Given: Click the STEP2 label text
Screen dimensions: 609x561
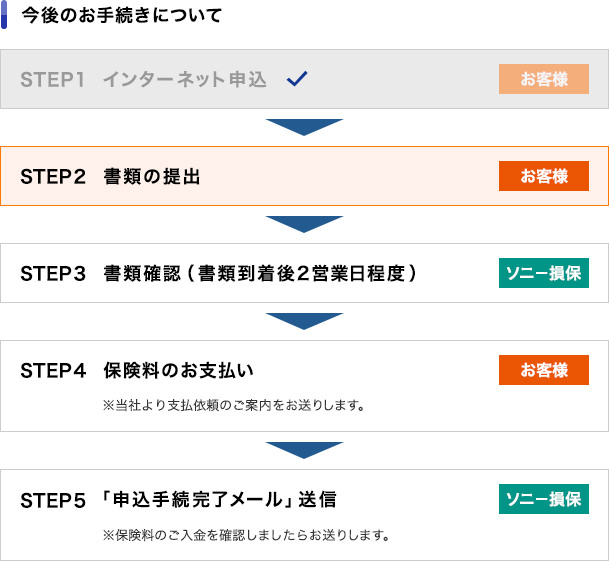Looking at the screenshot, I should pos(53,176).
